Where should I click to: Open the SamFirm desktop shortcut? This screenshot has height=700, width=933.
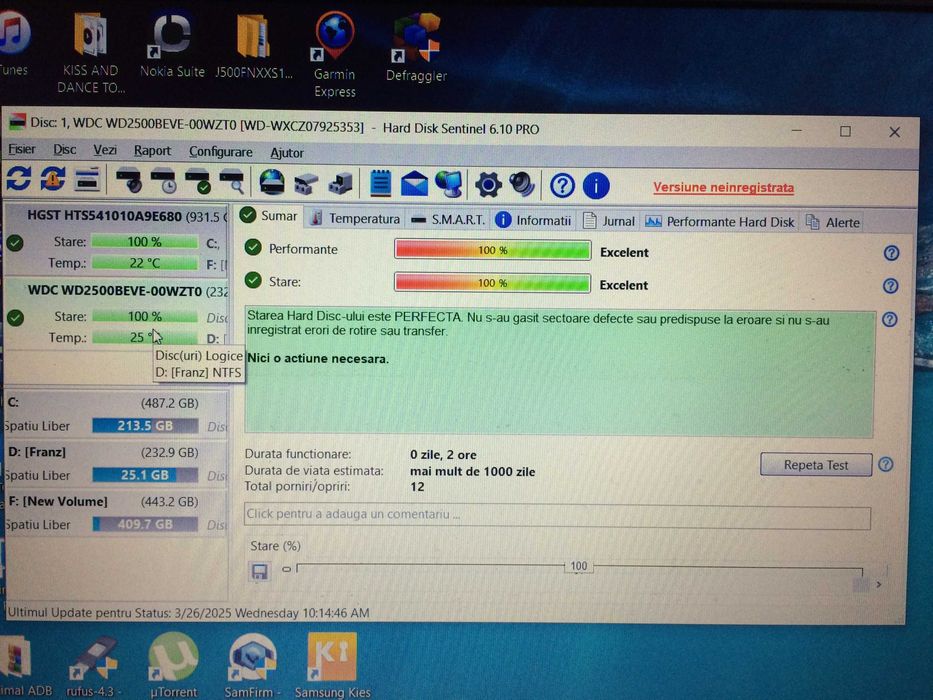252,665
